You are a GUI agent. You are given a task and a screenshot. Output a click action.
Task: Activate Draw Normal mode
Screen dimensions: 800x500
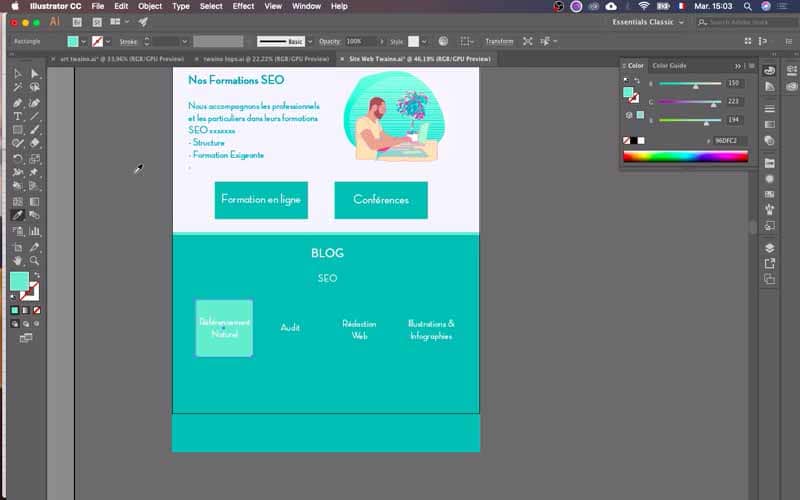coord(14,324)
